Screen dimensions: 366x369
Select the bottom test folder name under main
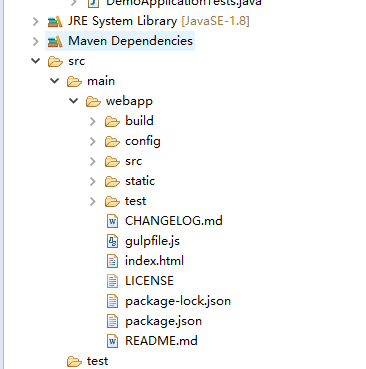(x=97, y=361)
